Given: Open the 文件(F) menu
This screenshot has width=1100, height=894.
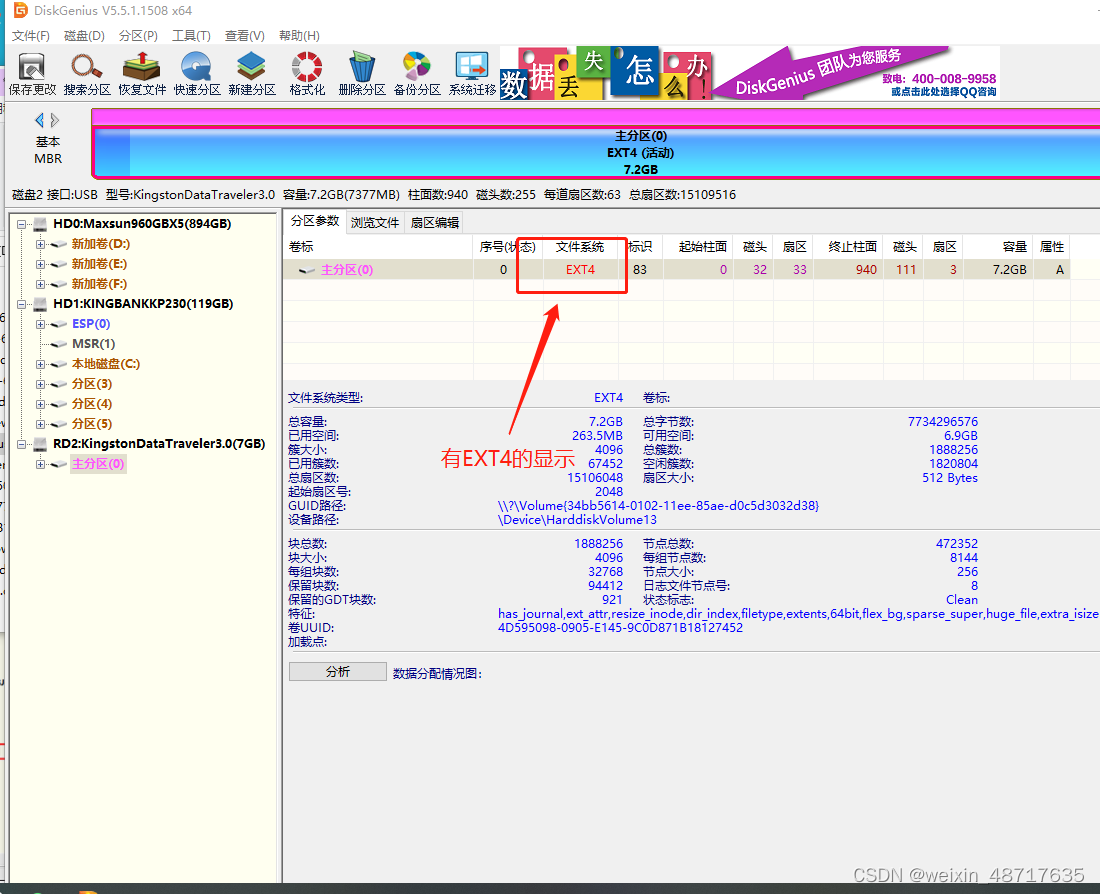Looking at the screenshot, I should (x=31, y=36).
